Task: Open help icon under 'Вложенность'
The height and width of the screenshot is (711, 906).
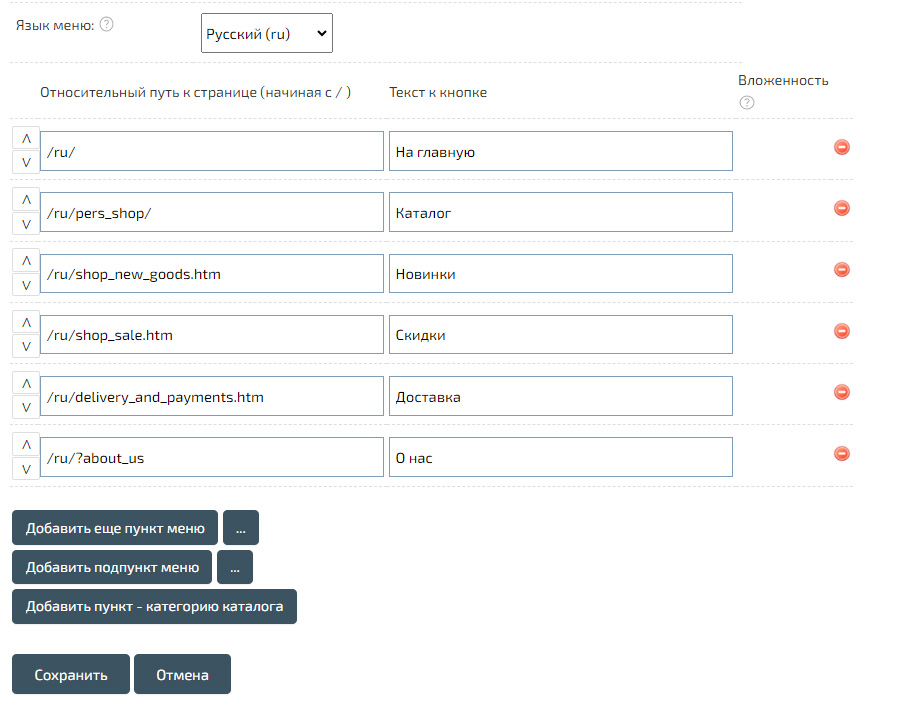Action: 746,102
